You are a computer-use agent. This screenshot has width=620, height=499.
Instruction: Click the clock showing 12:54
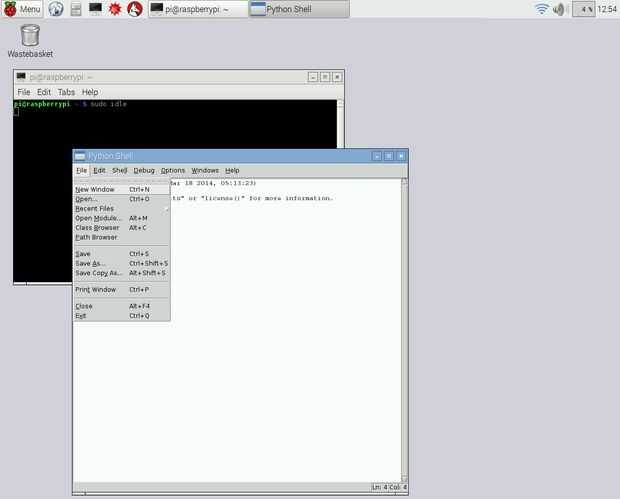click(x=607, y=9)
